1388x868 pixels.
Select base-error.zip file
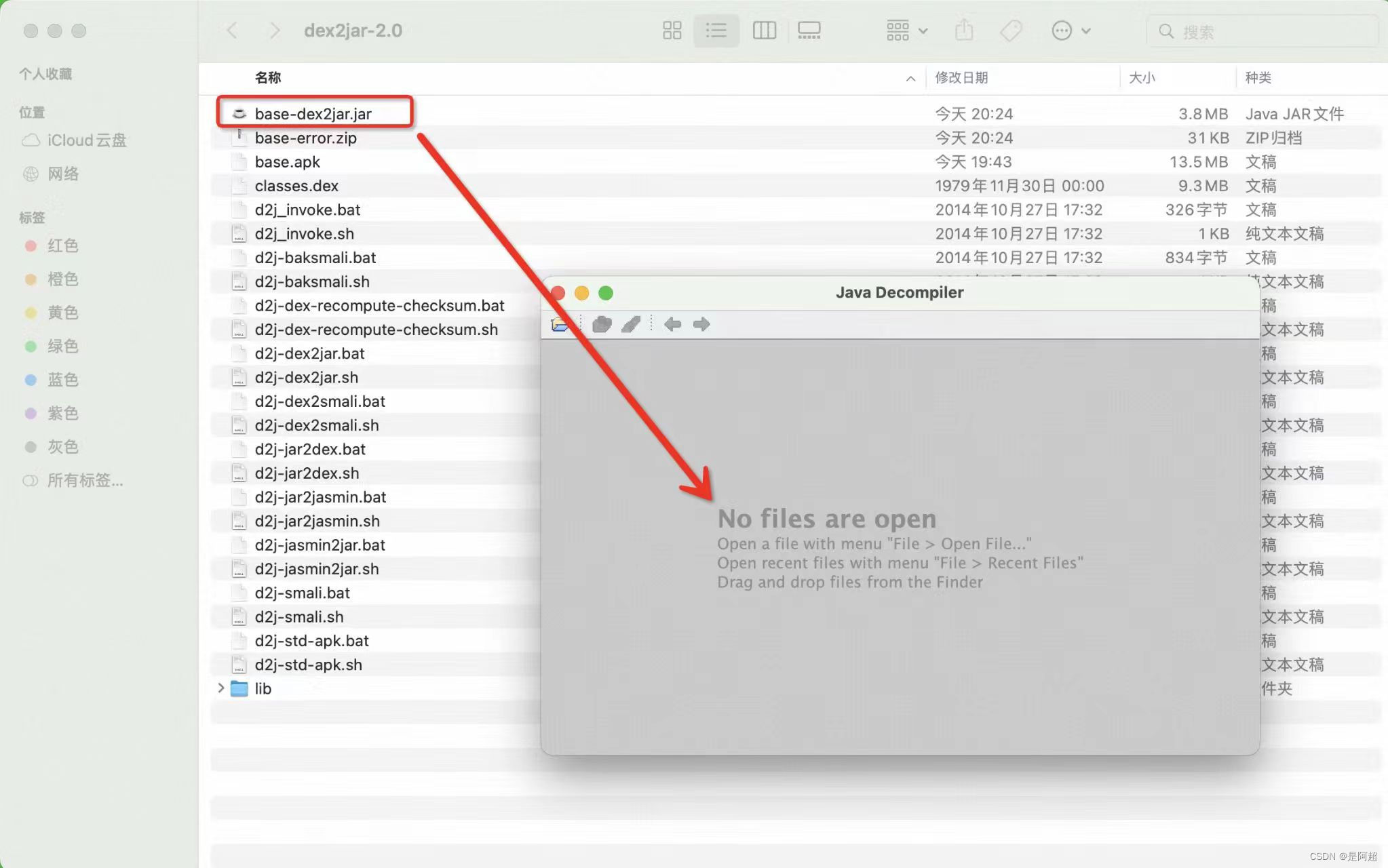point(305,138)
